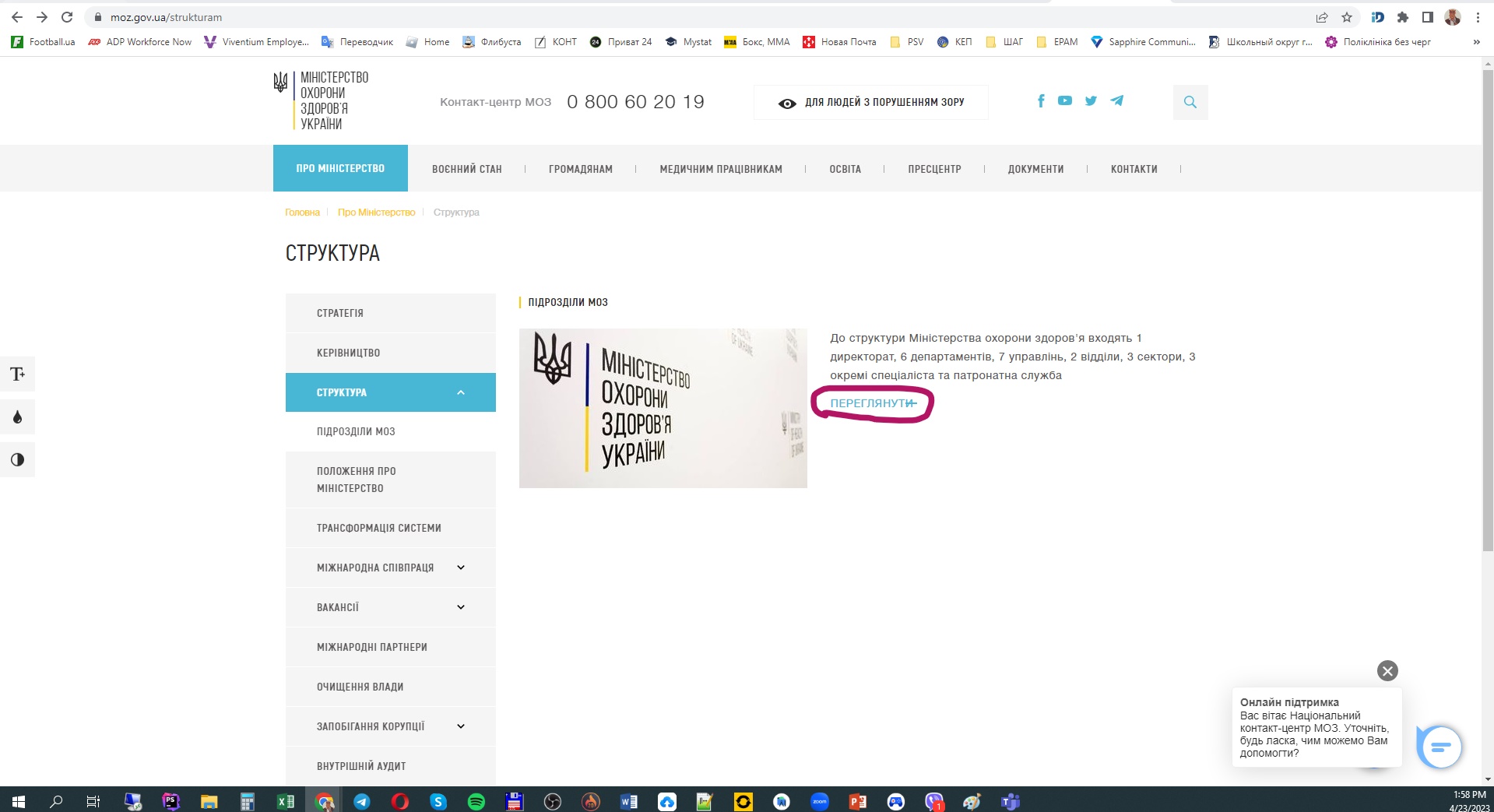This screenshot has height=812, width=1494.
Task: Toggle the color drop accessibility button
Action: (17, 417)
